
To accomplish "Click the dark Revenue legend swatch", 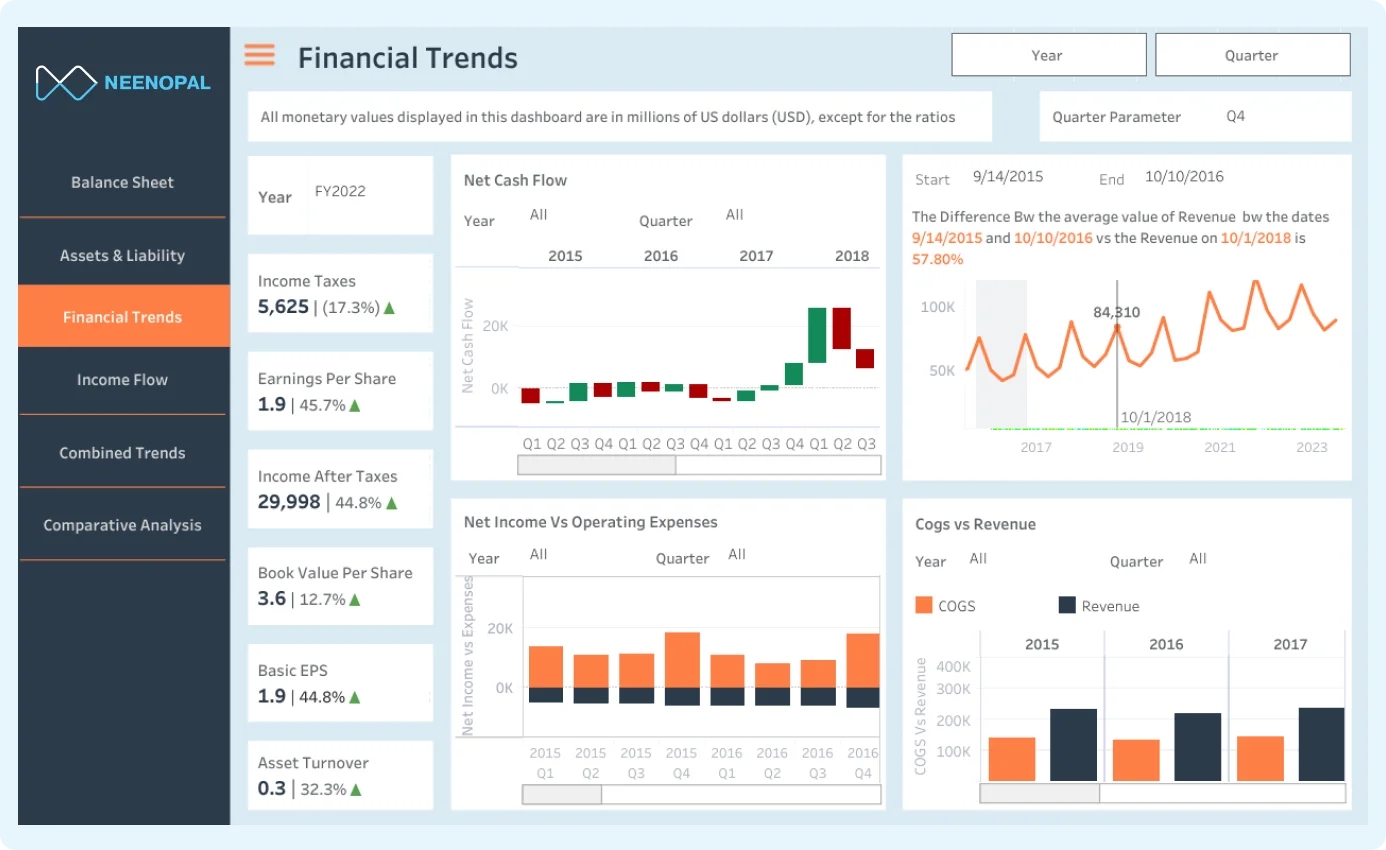I will pos(1066,605).
